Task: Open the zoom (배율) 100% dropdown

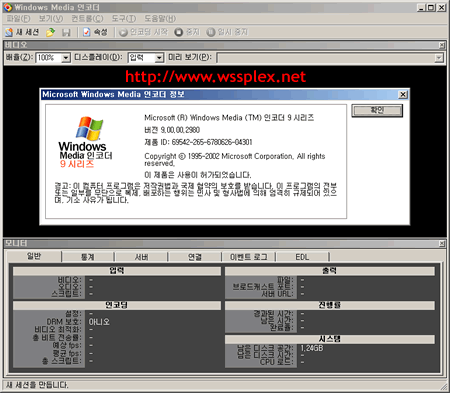Action: click(x=66, y=58)
